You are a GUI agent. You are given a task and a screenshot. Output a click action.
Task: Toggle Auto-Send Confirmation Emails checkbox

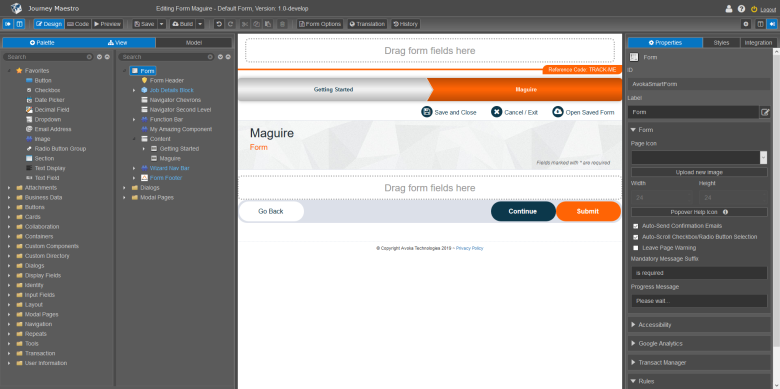pyautogui.click(x=635, y=226)
